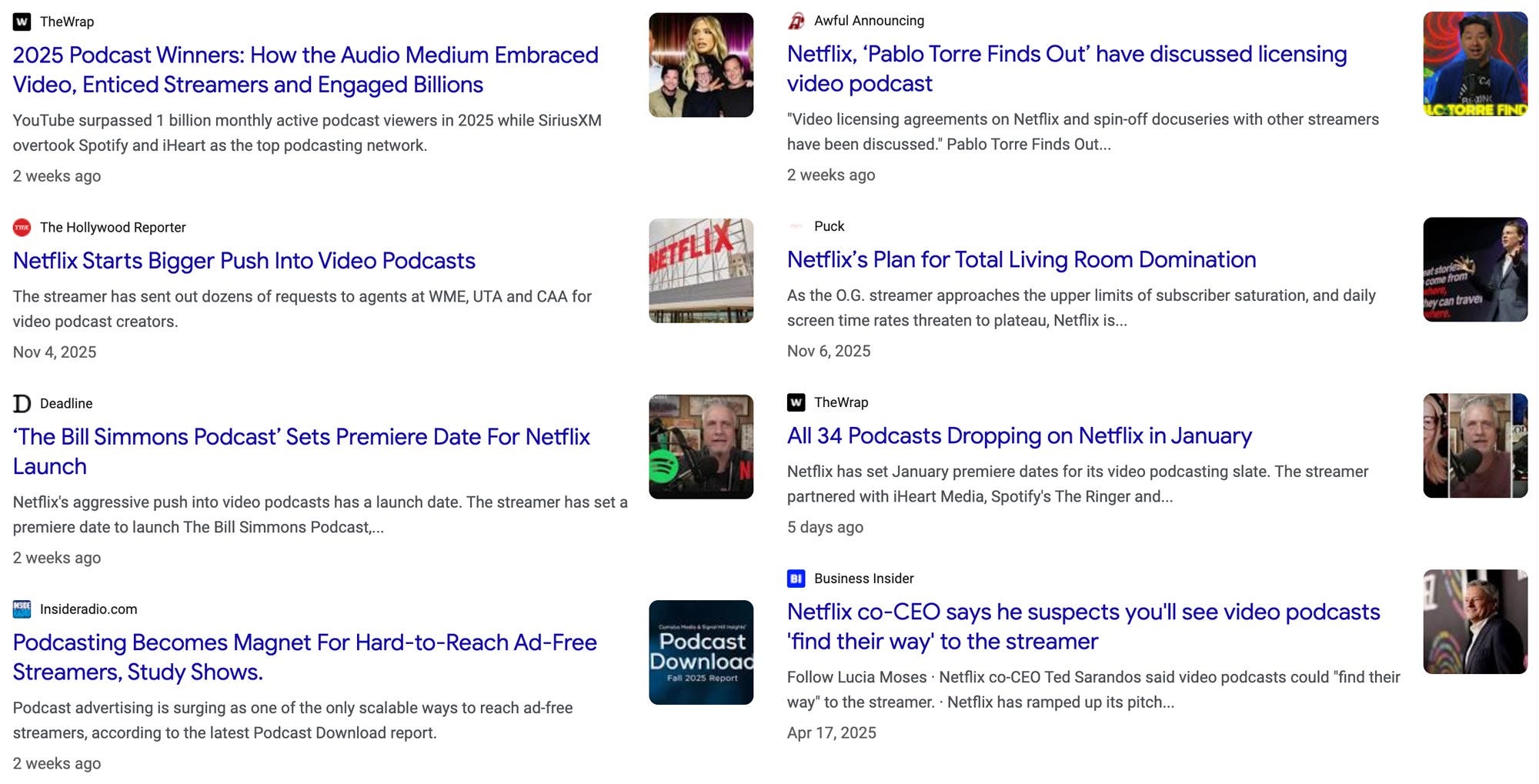Open 'All 34 Podcasts Dropping on Netflix in January'
Screen dimensions: 1539x784
click(x=1020, y=436)
